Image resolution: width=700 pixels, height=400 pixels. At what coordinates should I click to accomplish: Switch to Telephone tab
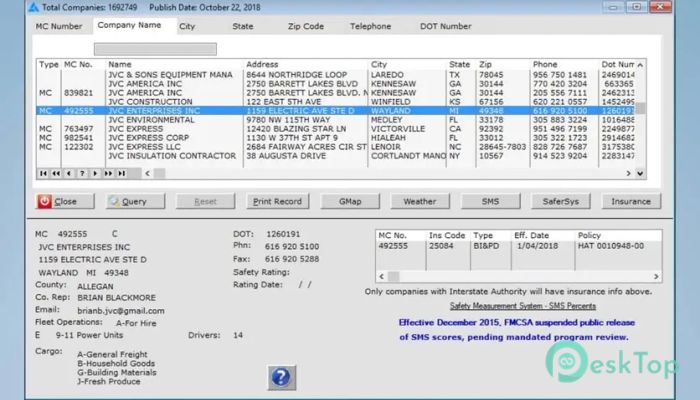(370, 26)
